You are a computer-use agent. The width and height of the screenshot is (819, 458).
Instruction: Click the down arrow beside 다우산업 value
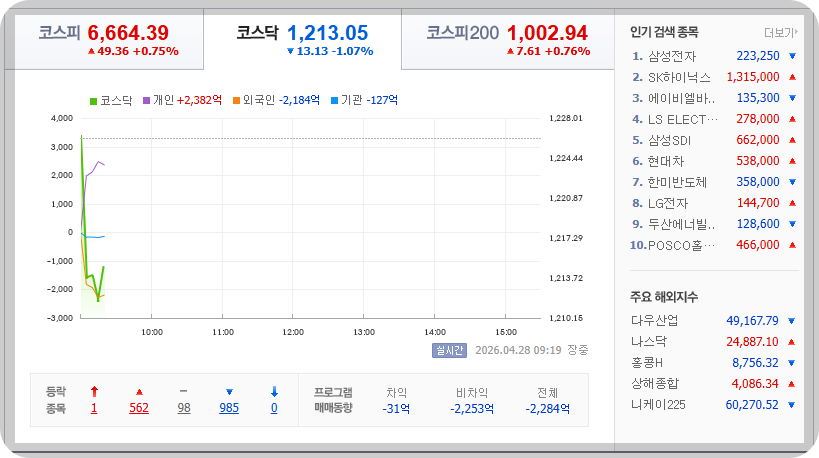pos(791,321)
